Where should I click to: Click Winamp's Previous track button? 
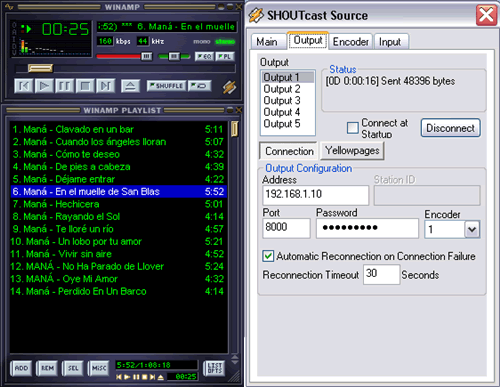24,86
